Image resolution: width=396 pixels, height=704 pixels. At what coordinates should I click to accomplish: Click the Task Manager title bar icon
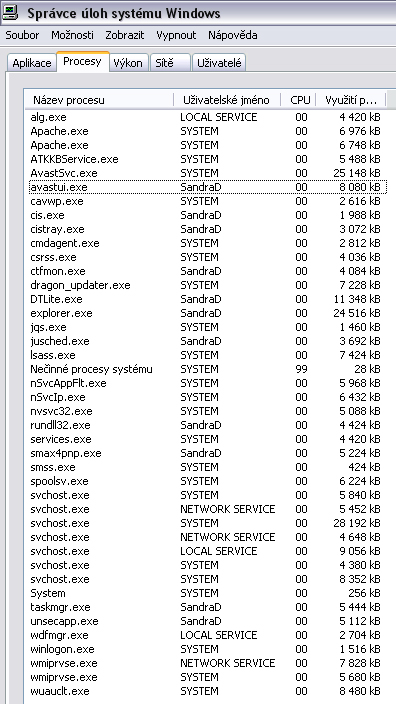point(10,12)
